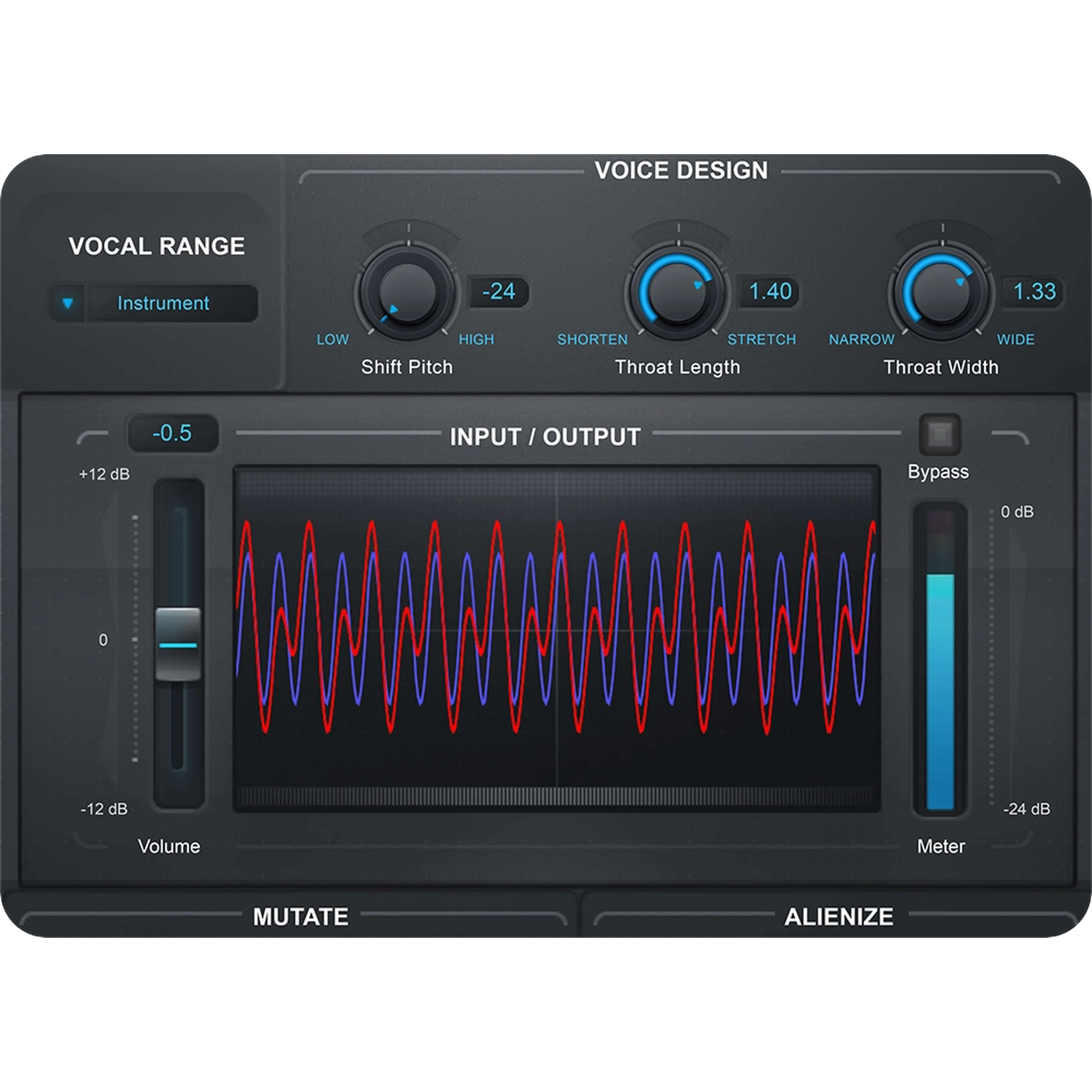Click the Throat Width knob
The width and height of the screenshot is (1092, 1092).
pyautogui.click(x=941, y=292)
